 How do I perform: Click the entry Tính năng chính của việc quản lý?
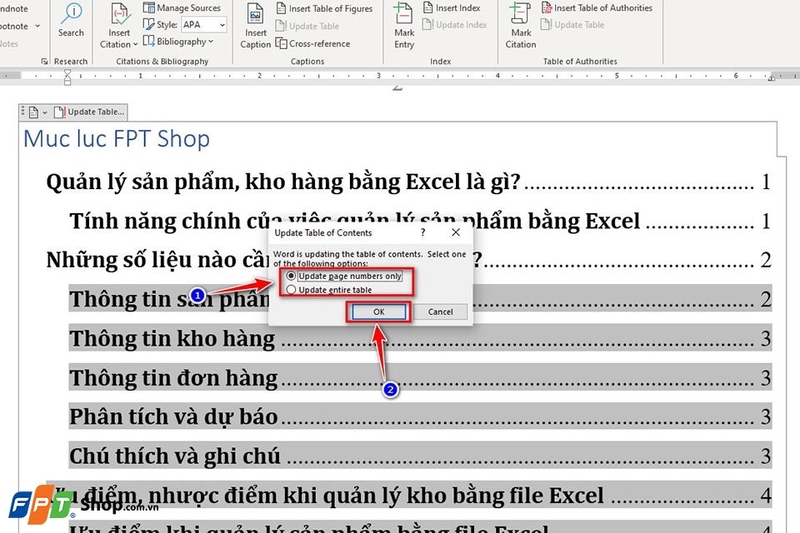pos(419,221)
